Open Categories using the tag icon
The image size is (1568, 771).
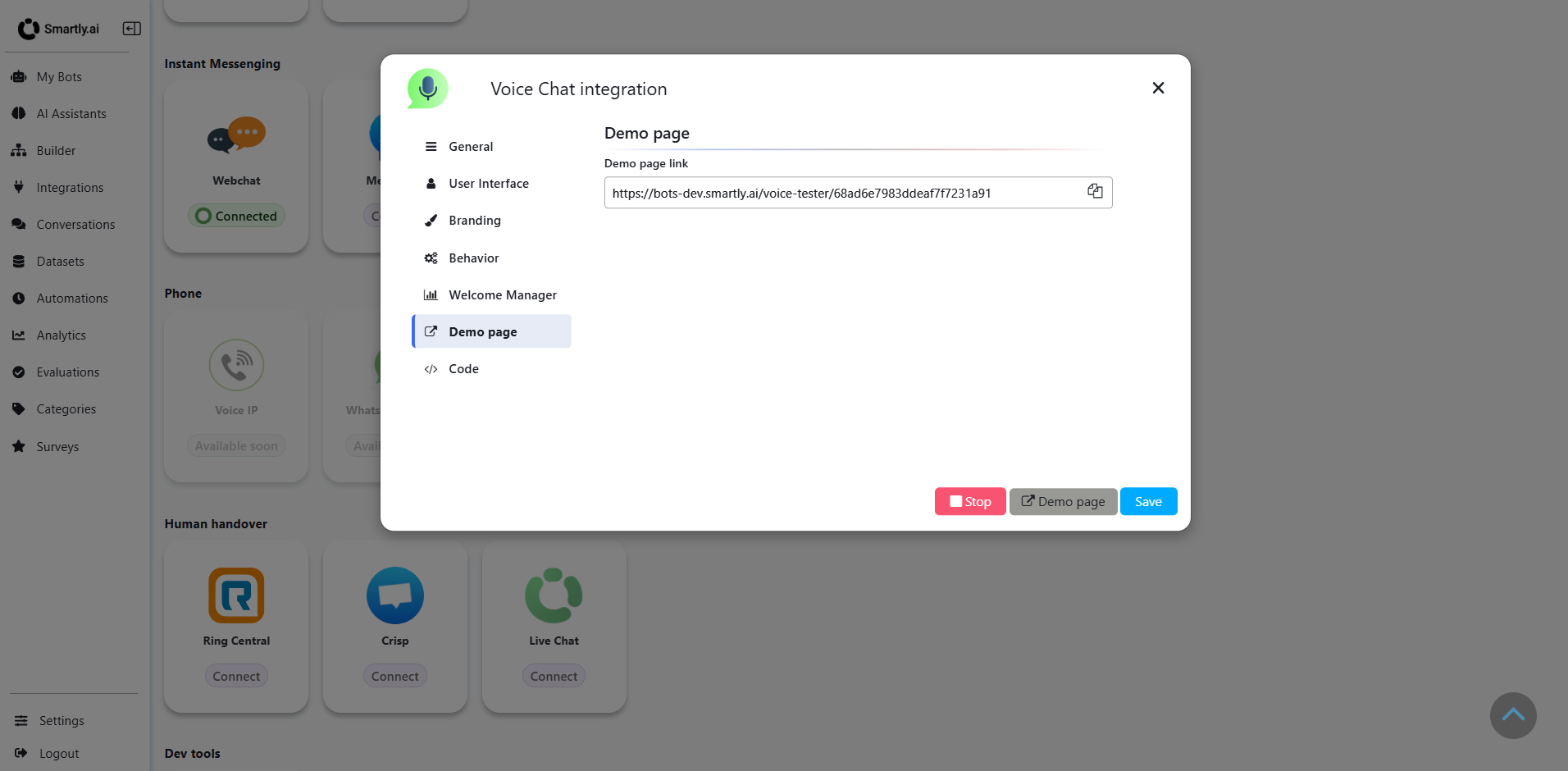point(18,408)
